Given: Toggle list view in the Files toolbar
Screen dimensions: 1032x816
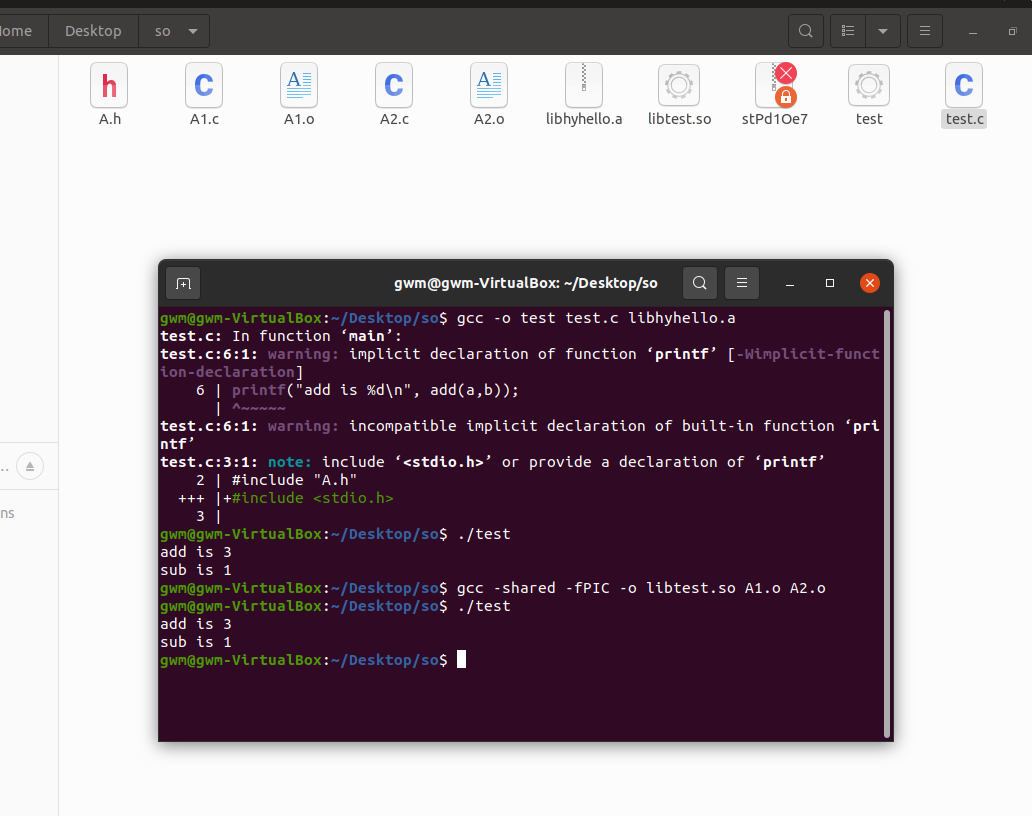Looking at the screenshot, I should click(848, 31).
